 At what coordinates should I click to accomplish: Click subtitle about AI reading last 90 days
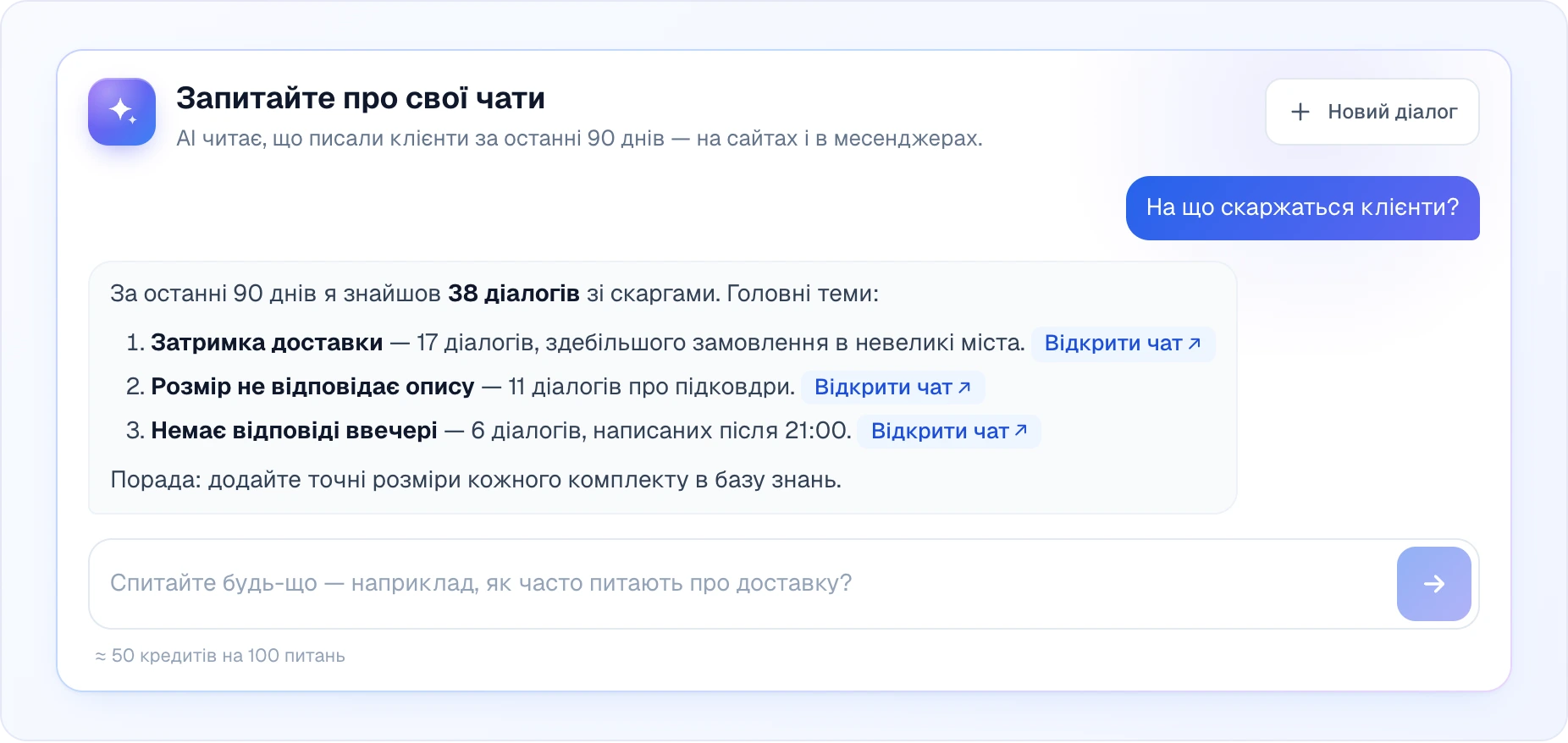pos(579,138)
